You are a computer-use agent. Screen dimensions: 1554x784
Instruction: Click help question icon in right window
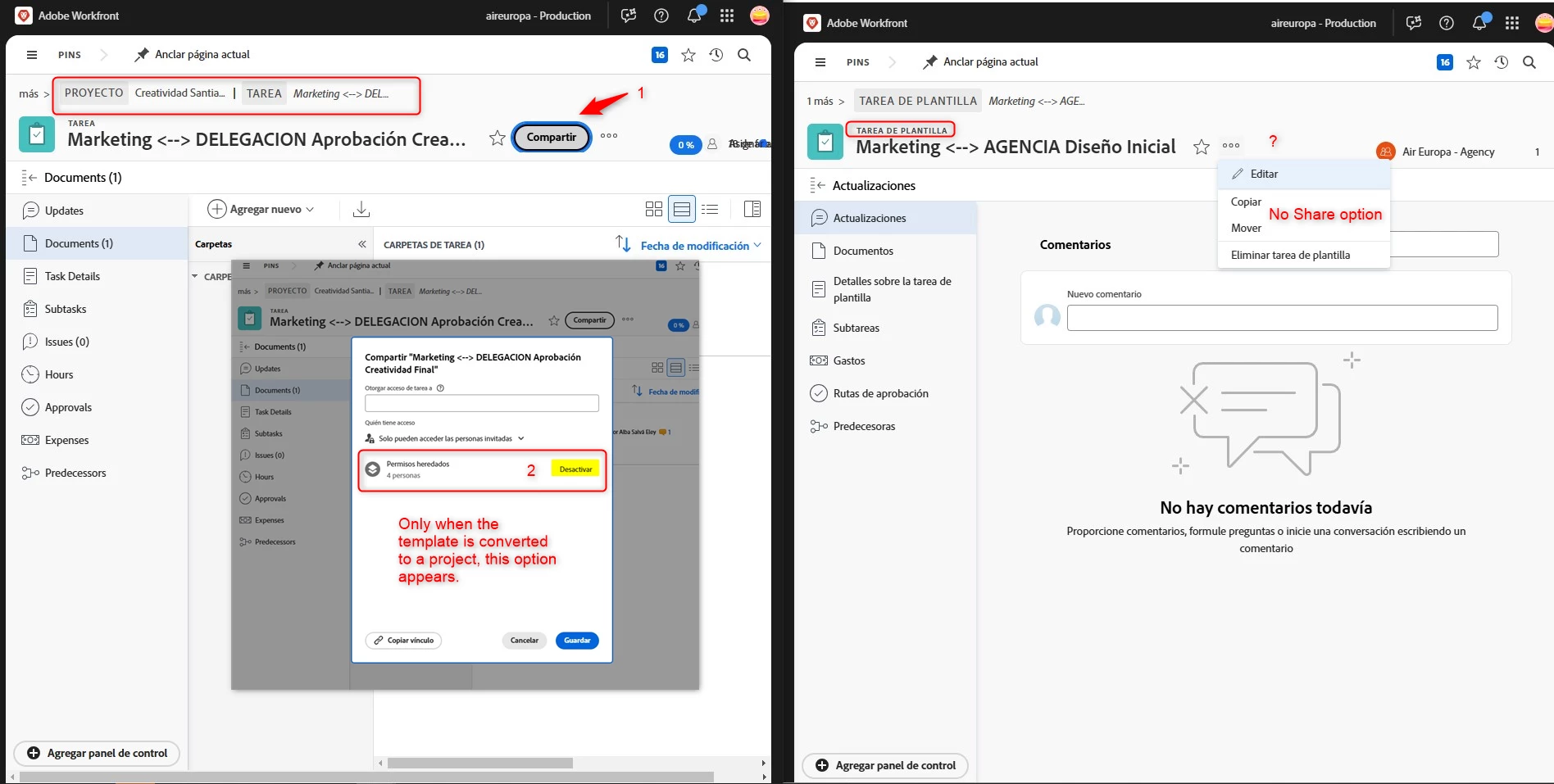point(1447,23)
